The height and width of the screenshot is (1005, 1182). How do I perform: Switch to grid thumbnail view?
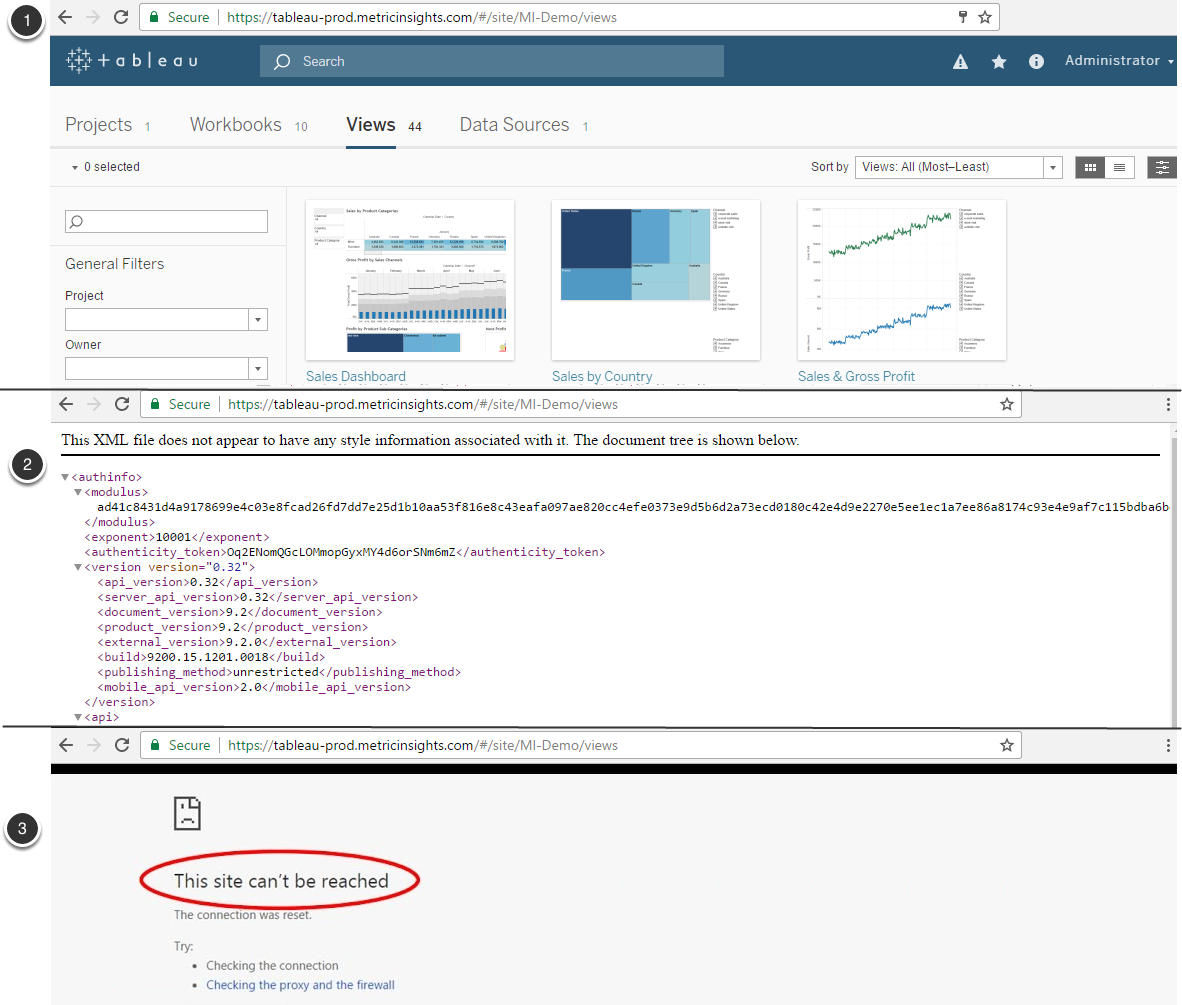(1090, 168)
